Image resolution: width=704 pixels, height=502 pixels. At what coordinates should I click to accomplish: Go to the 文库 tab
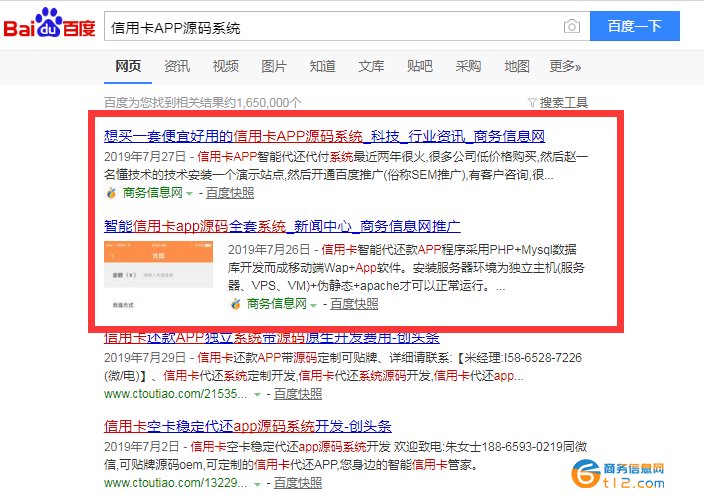point(371,66)
